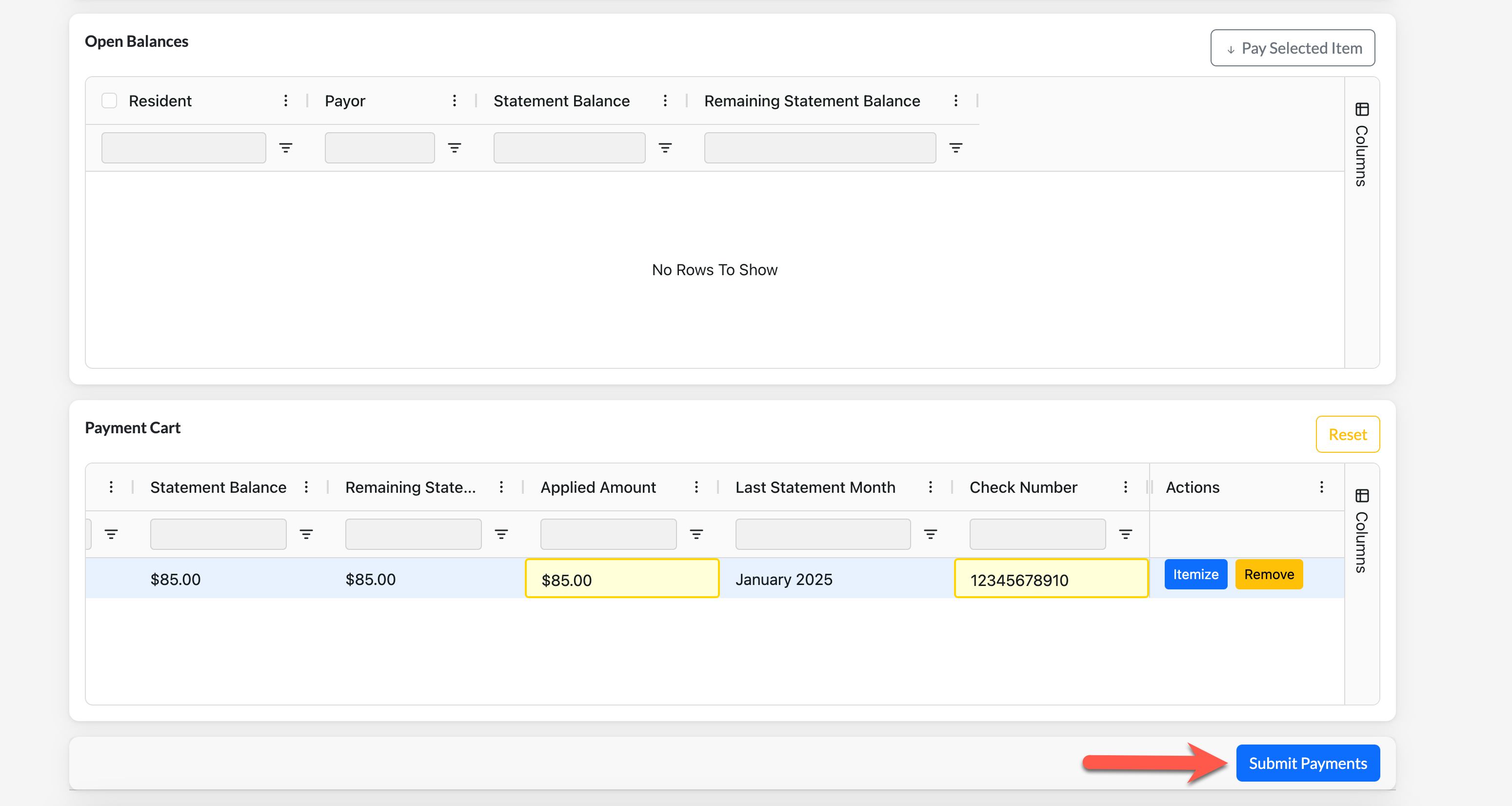Sort by Check Number column header
Viewport: 1512px width, 806px height.
click(x=1023, y=487)
